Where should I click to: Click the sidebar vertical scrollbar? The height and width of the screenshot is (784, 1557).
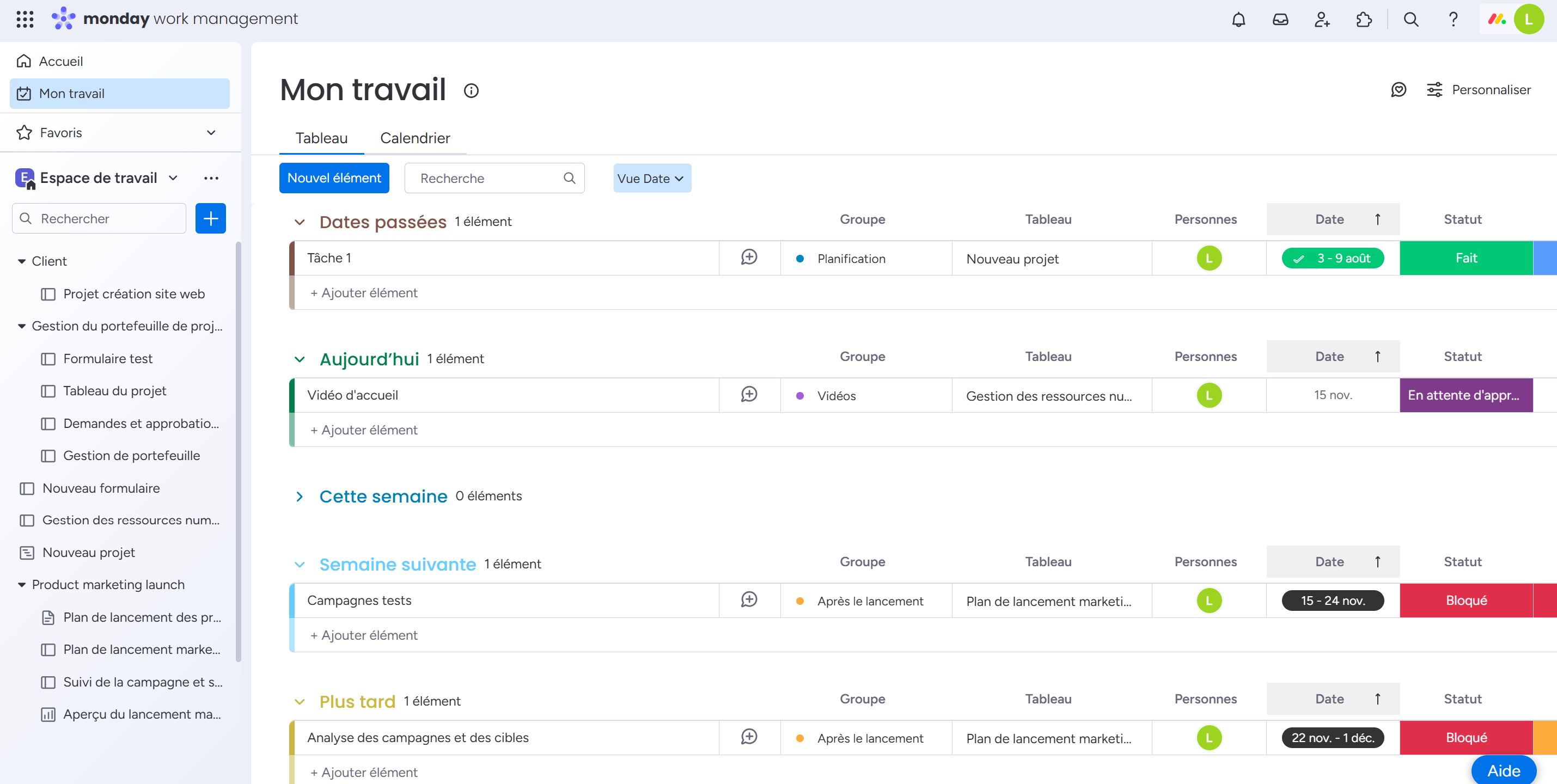click(x=238, y=451)
